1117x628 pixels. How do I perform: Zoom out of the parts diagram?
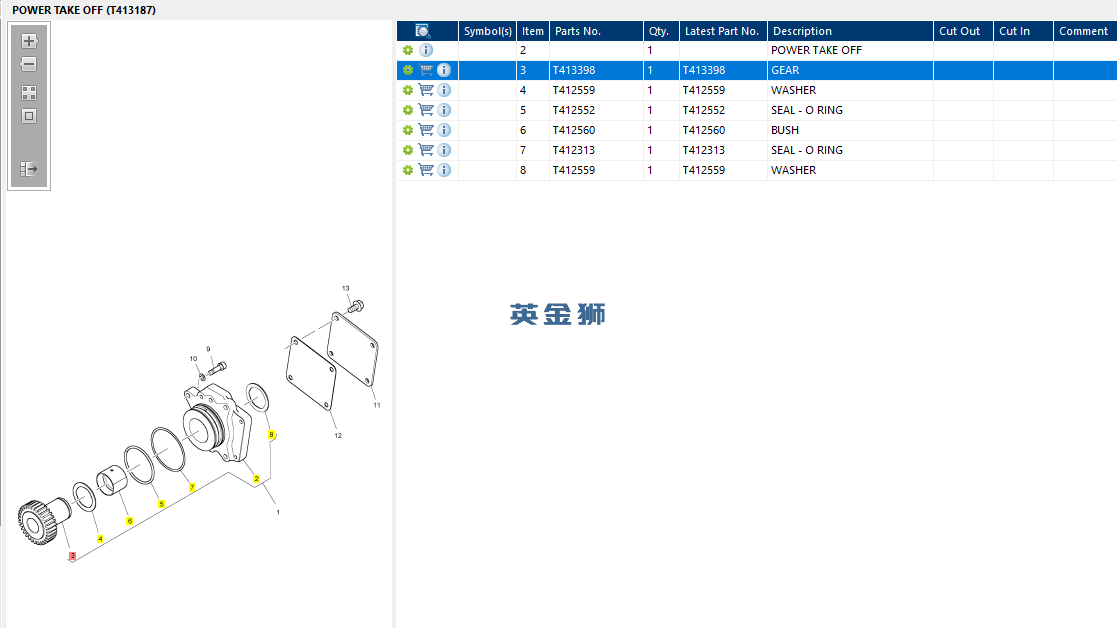click(x=28, y=64)
